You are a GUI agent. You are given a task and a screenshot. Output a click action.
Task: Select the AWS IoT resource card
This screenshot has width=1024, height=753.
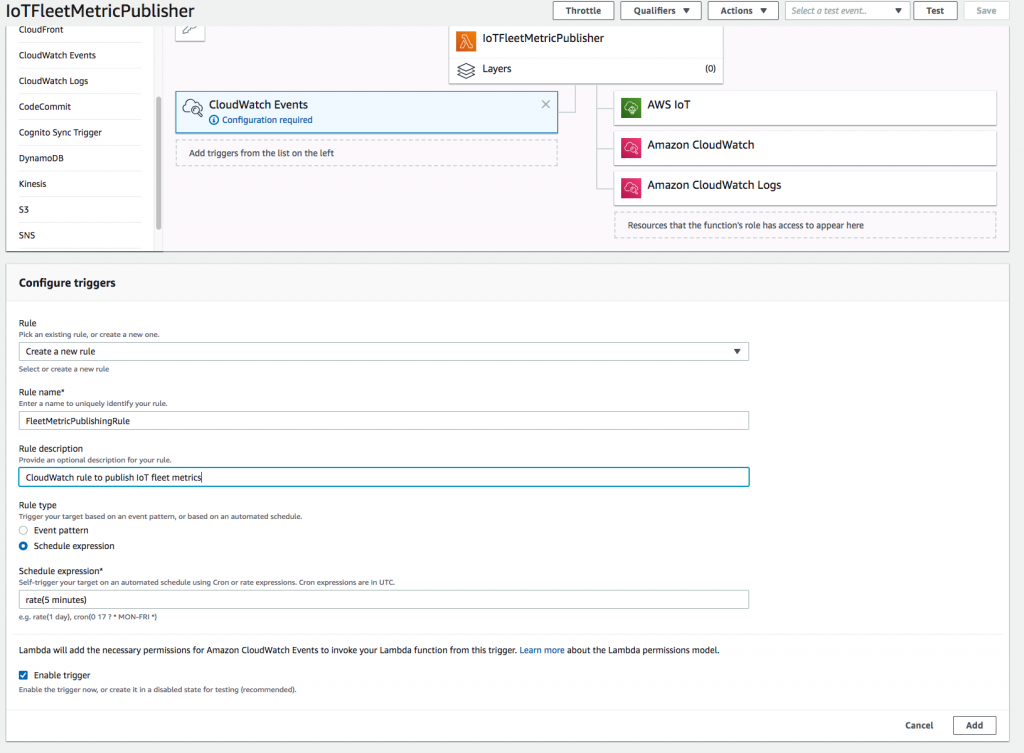point(805,108)
